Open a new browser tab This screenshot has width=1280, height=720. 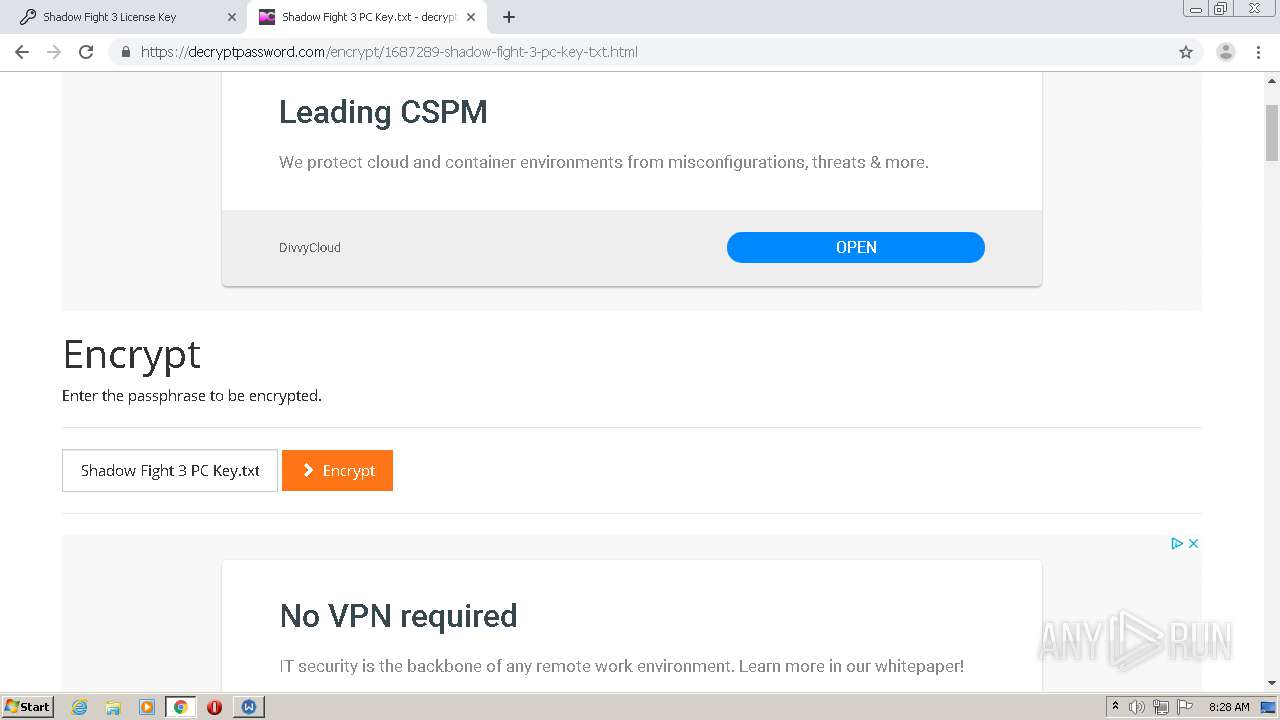pos(508,17)
